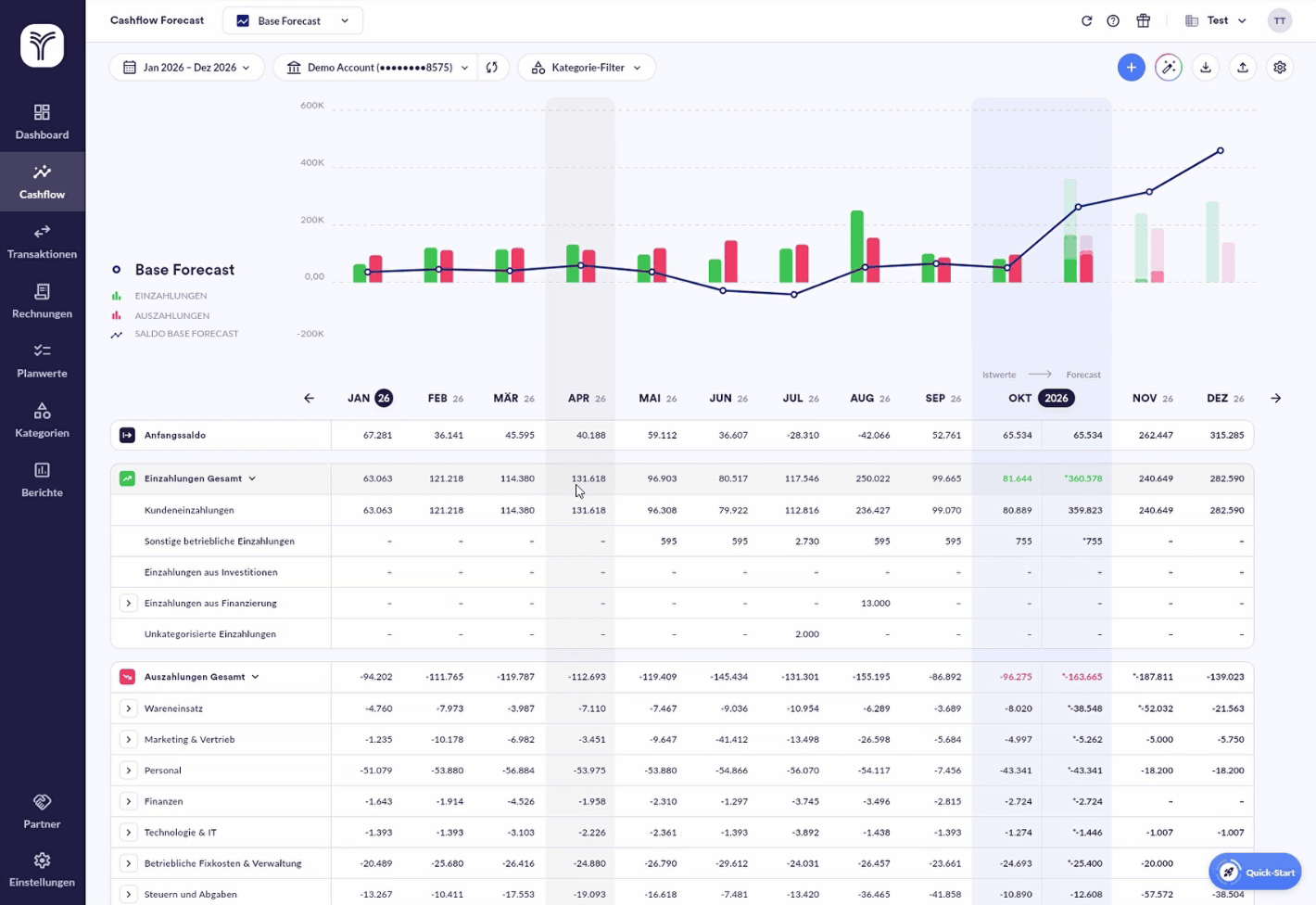
Task: Navigate to previous months with left arrow
Action: coord(309,399)
